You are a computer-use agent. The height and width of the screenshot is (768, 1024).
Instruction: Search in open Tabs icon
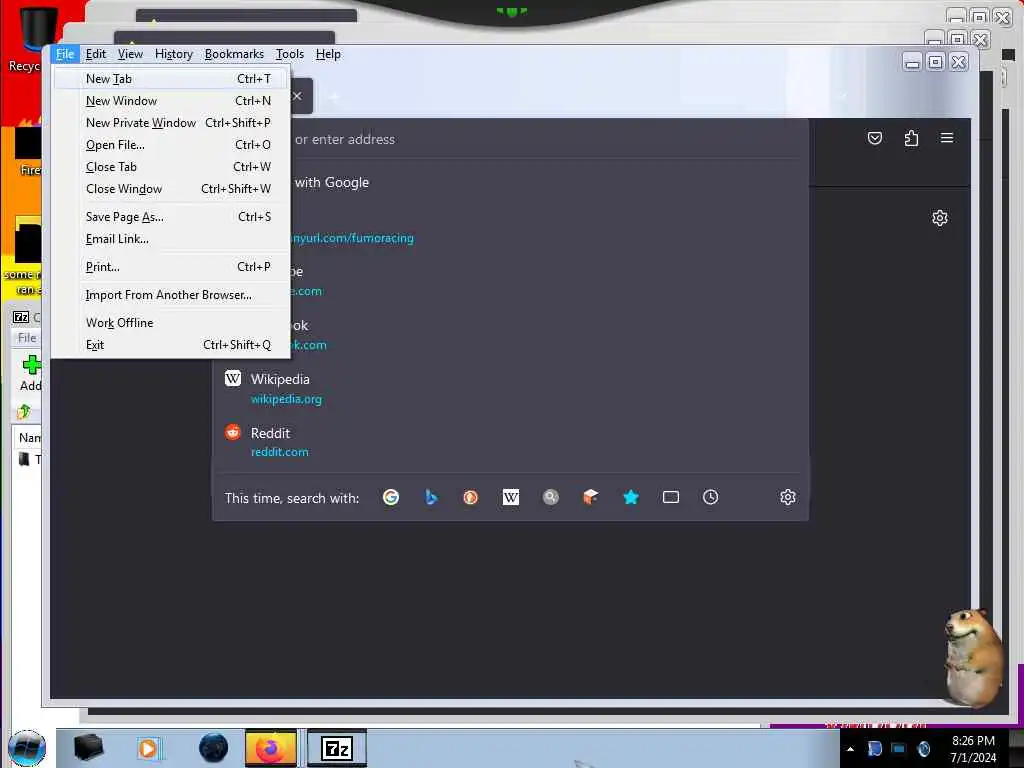pyautogui.click(x=671, y=498)
